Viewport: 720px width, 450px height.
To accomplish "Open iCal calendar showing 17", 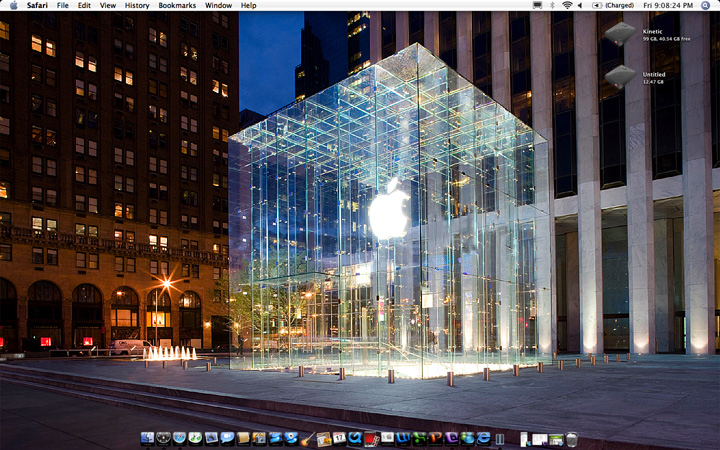I will point(339,438).
